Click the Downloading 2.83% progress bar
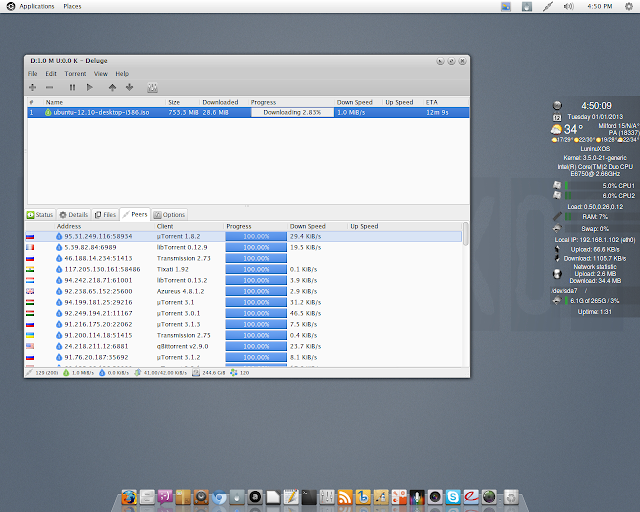The height and width of the screenshot is (512, 640). pos(292,112)
